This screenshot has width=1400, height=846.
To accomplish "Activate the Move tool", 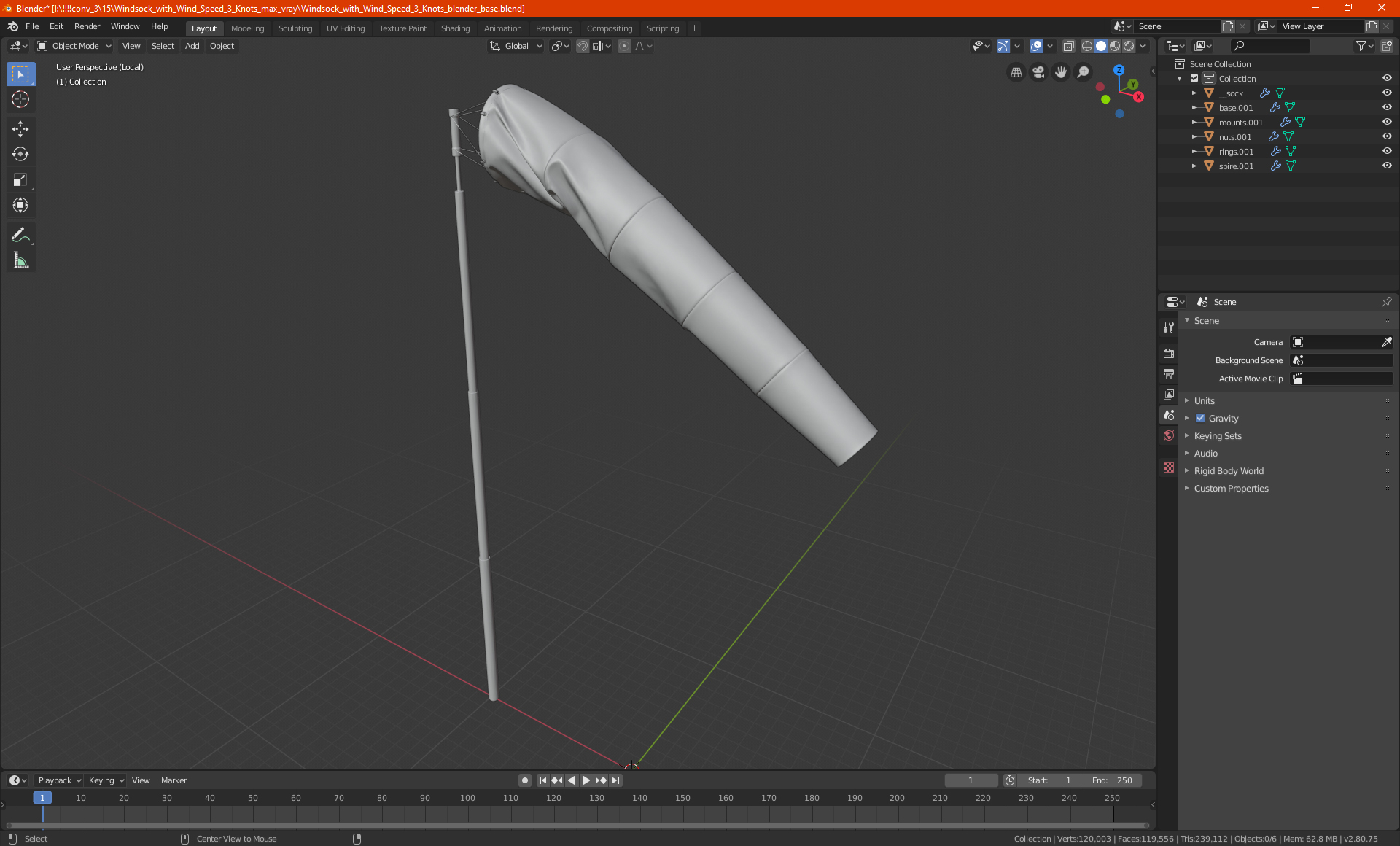I will [x=20, y=129].
